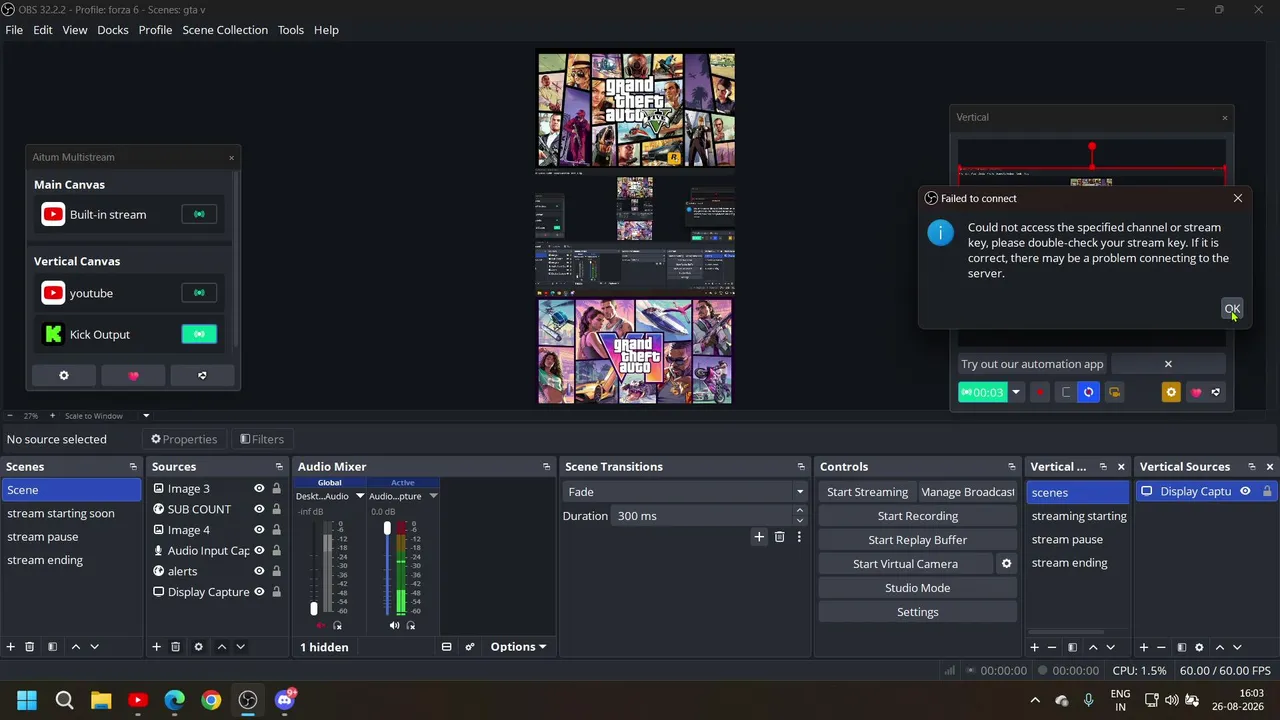The height and width of the screenshot is (720, 1280).
Task: Stop the Kick Output stream toggle
Action: pyautogui.click(x=199, y=334)
